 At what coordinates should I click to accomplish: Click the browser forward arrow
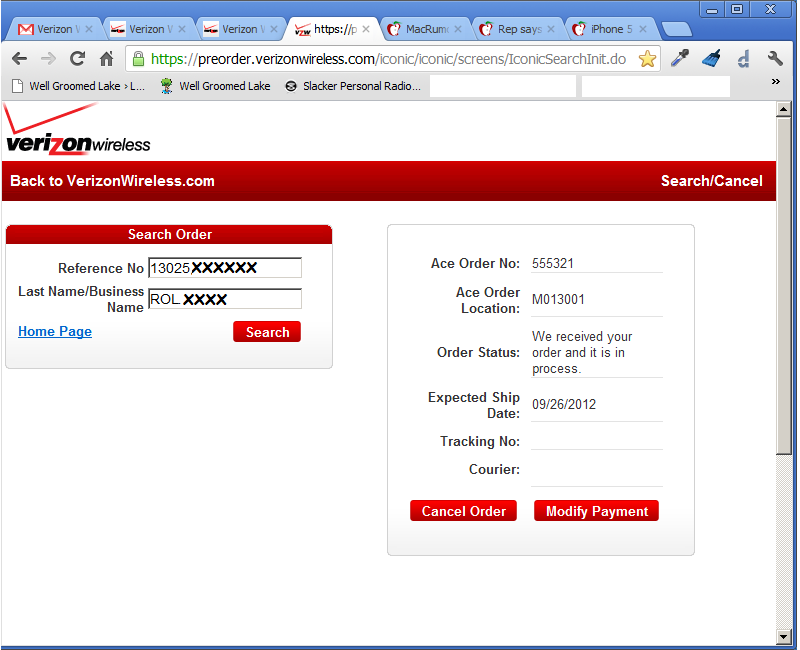48,59
